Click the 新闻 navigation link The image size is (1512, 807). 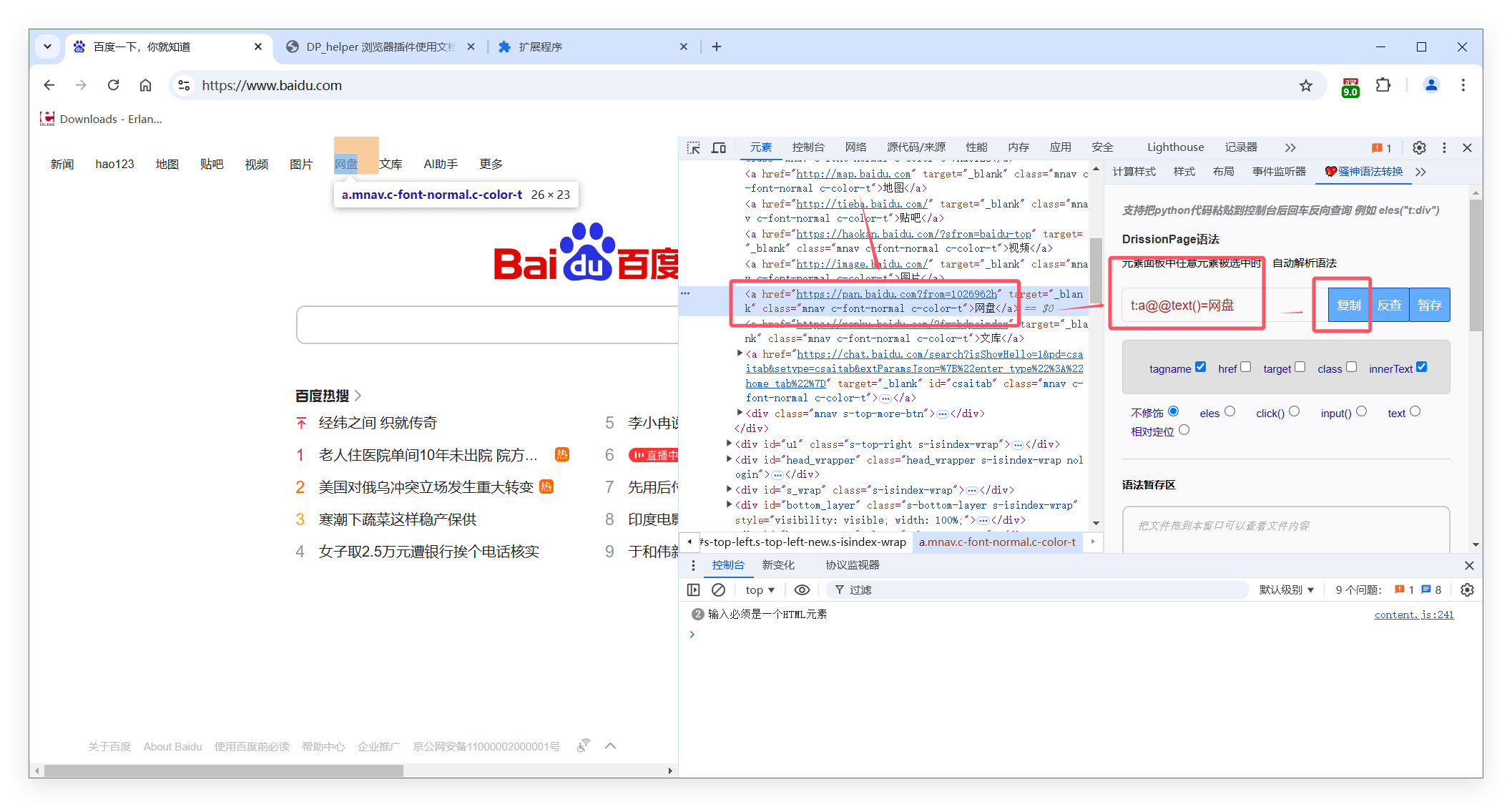62,164
